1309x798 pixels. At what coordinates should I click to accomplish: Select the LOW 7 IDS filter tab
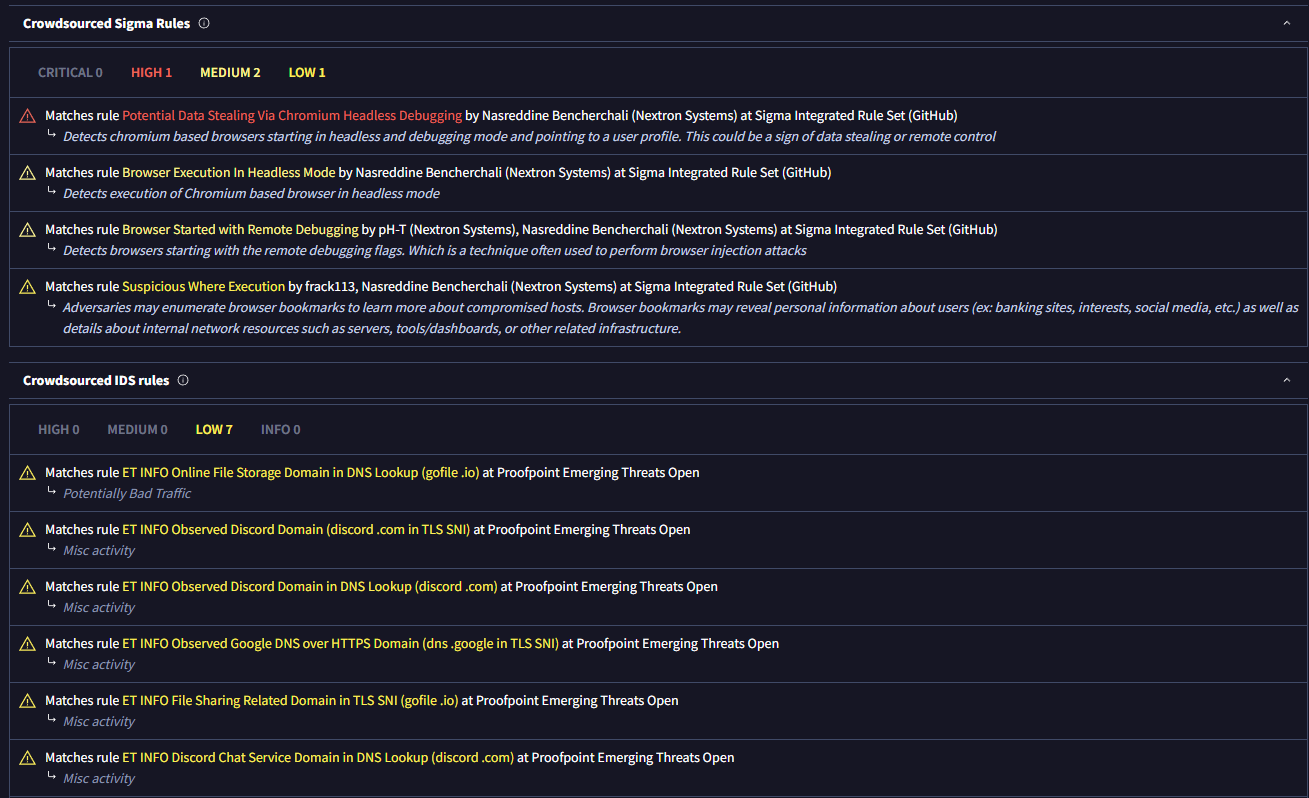pos(214,430)
